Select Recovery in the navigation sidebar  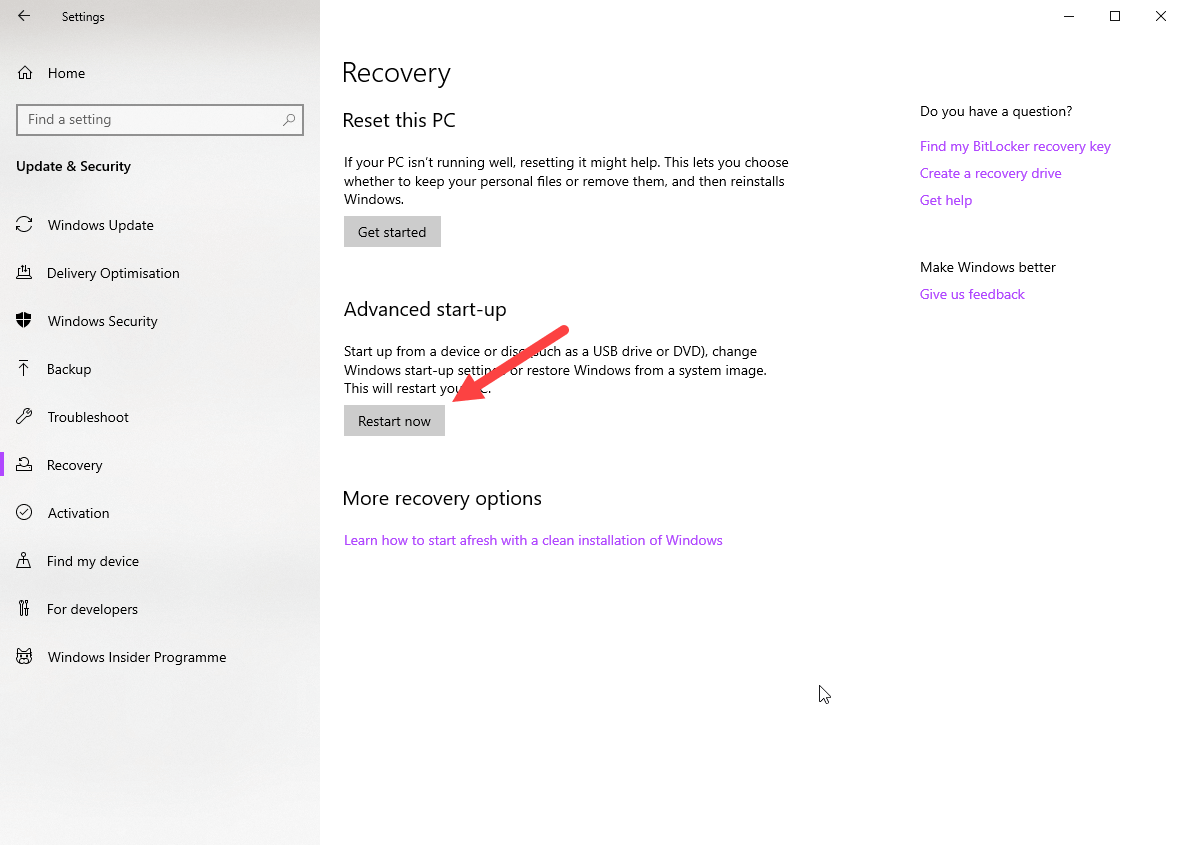pos(75,465)
